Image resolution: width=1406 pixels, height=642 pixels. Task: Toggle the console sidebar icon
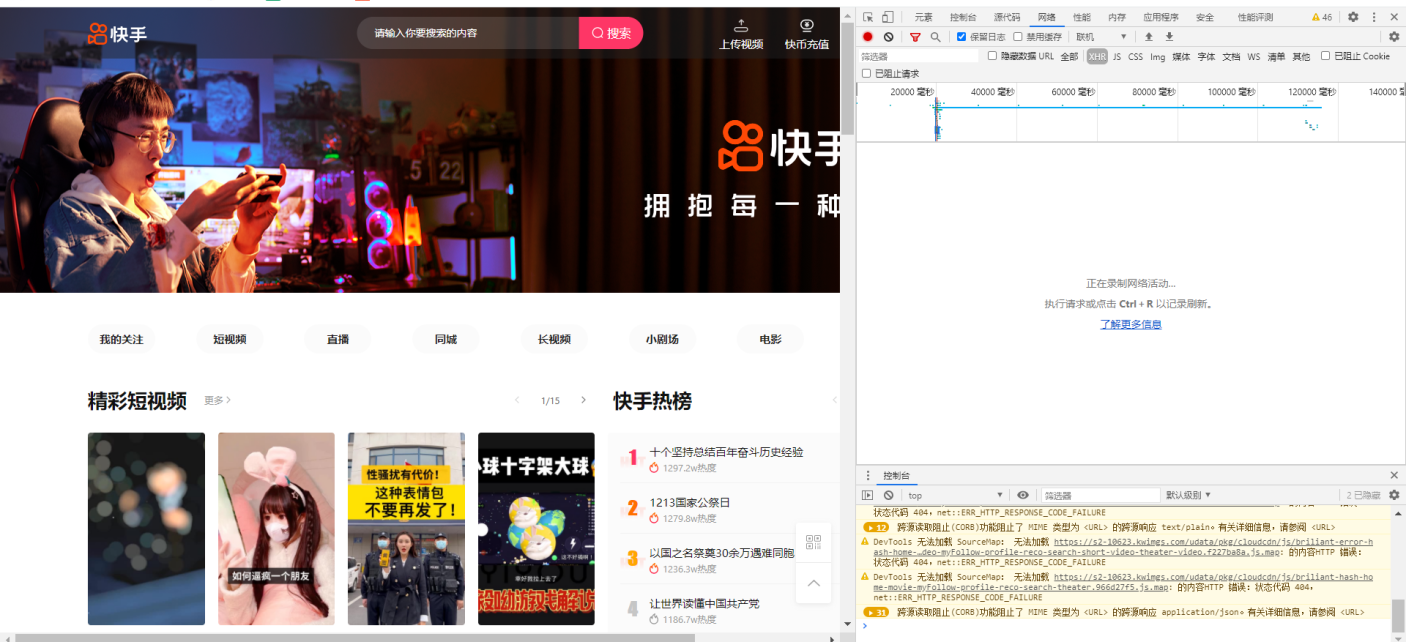point(867,495)
